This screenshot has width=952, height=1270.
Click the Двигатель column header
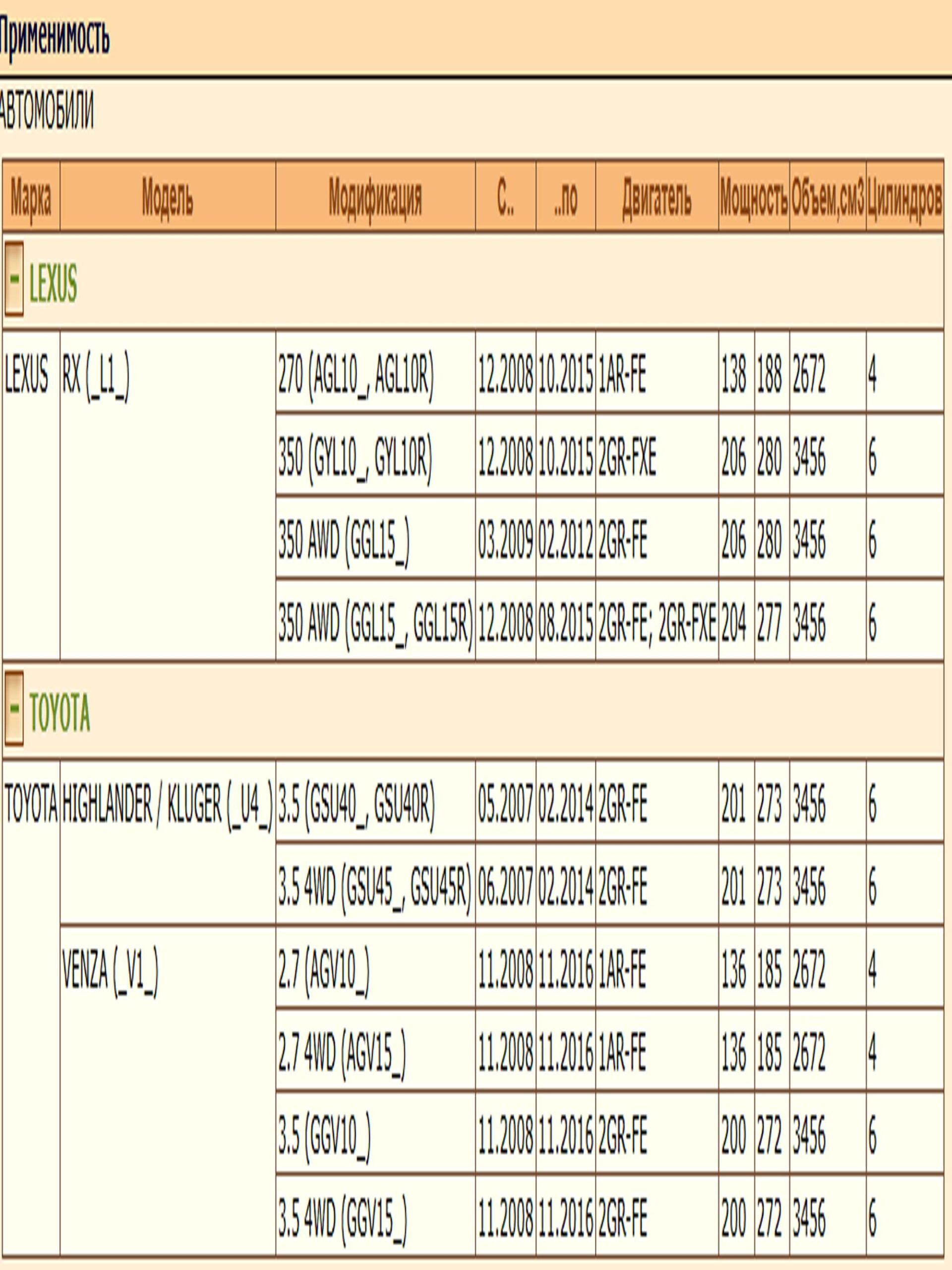pyautogui.click(x=656, y=198)
